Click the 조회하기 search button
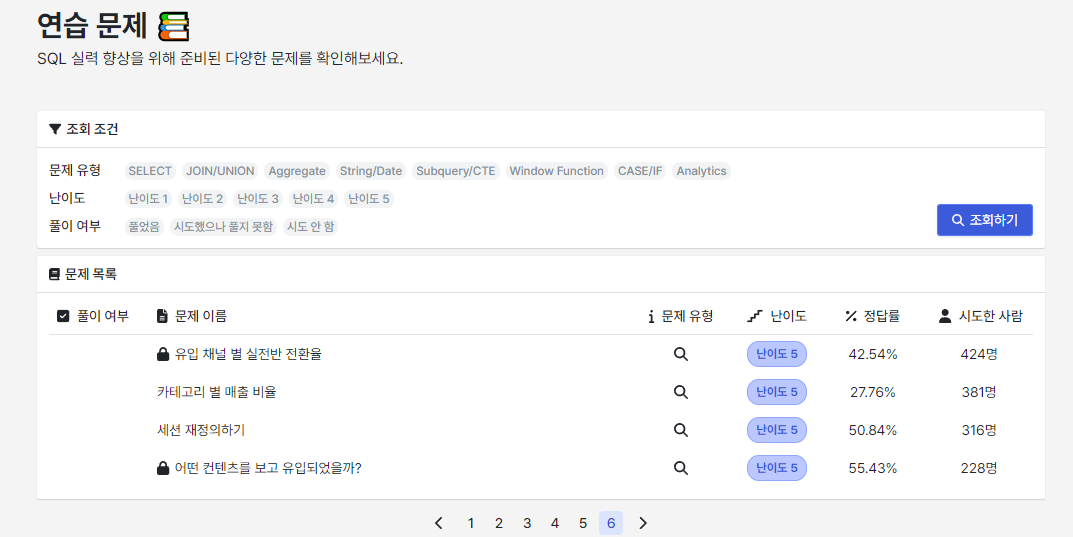The image size is (1073, 537). click(985, 220)
